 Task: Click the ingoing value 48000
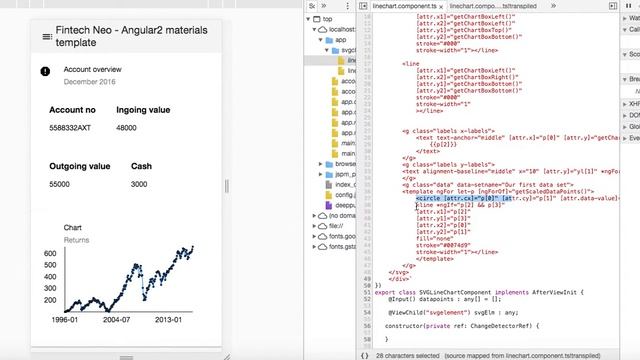(x=126, y=128)
